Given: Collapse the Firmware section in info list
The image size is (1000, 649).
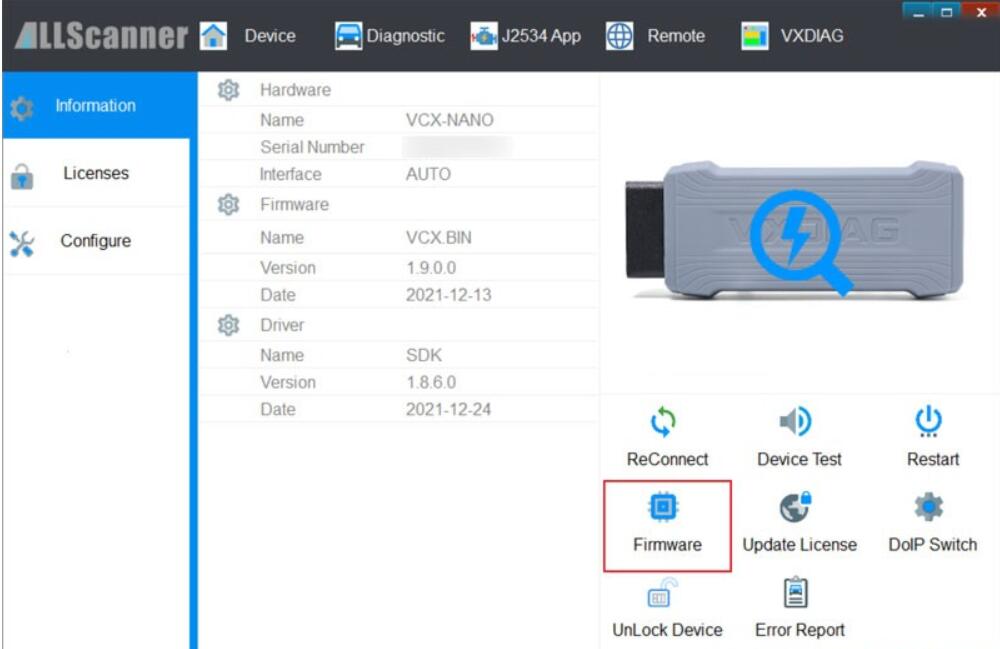Looking at the screenshot, I should (x=229, y=205).
